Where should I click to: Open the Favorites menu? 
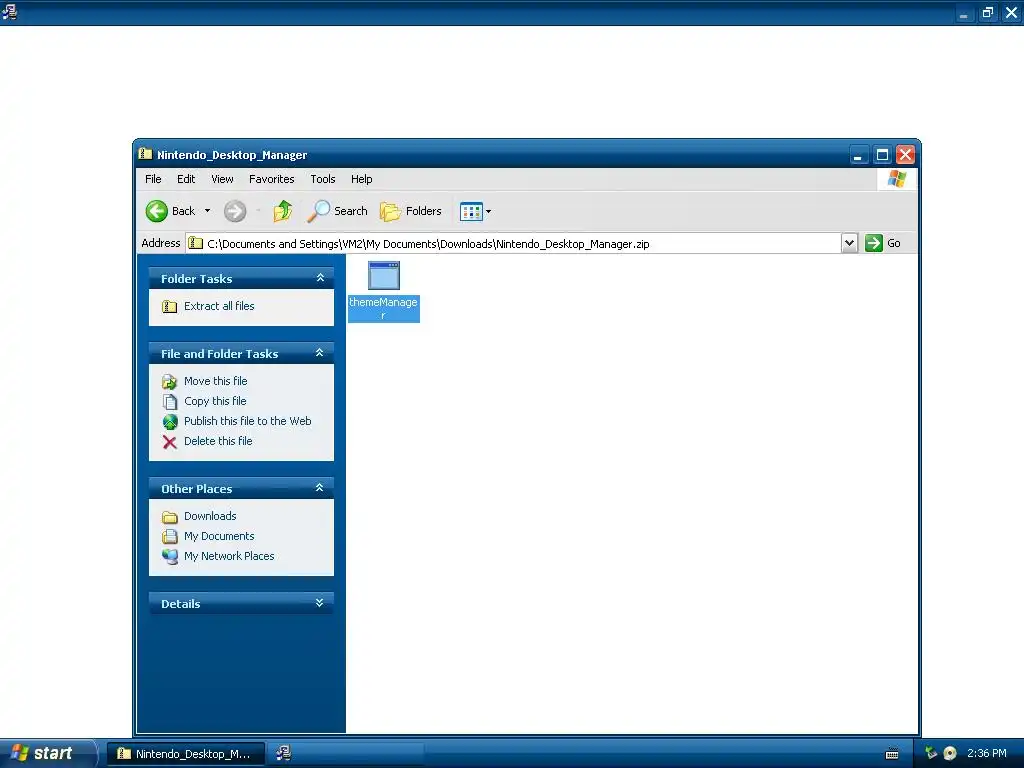pyautogui.click(x=272, y=179)
